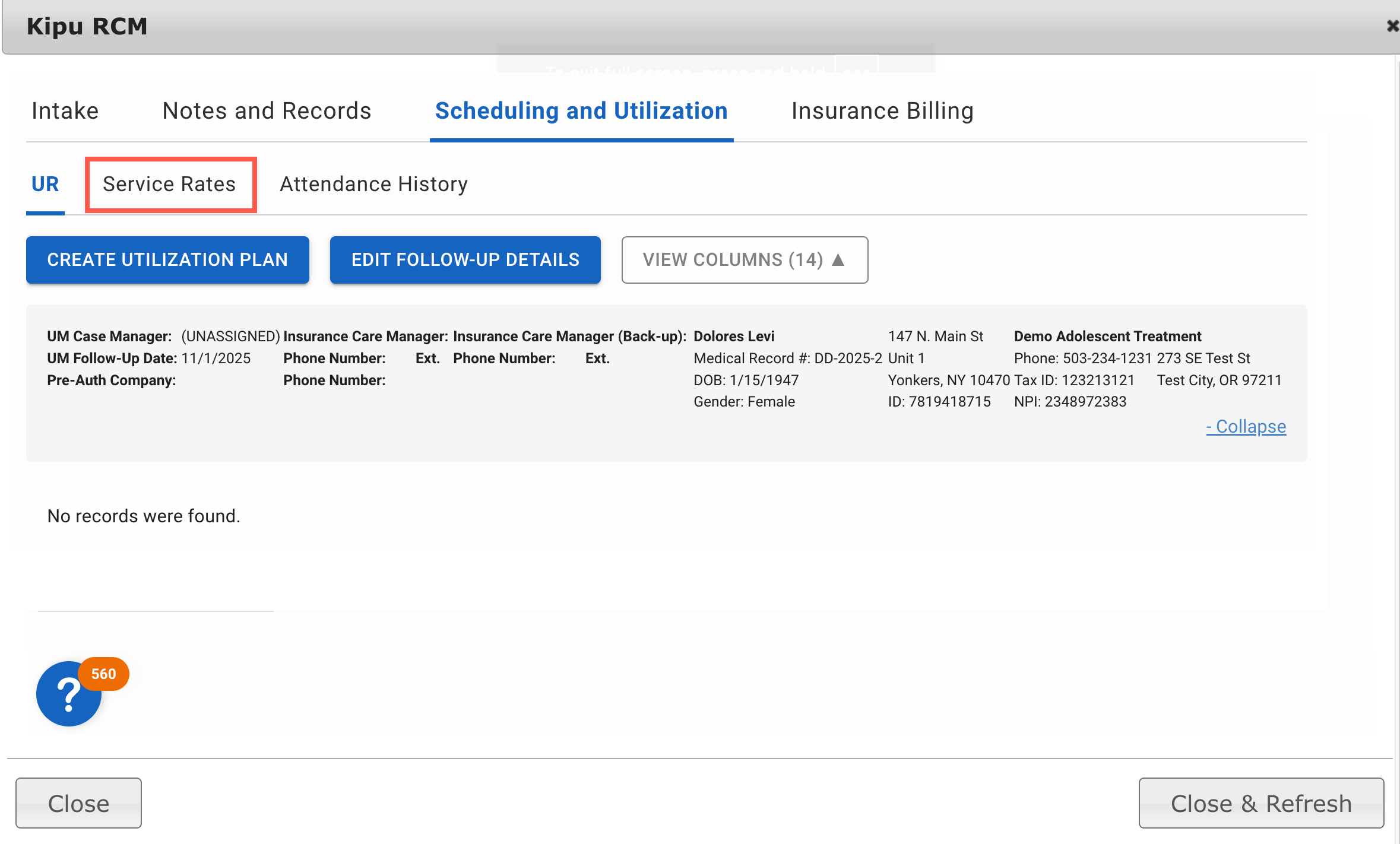Screen dimensions: 1400x844
Task: Switch to the Attendance History tab
Action: (373, 184)
